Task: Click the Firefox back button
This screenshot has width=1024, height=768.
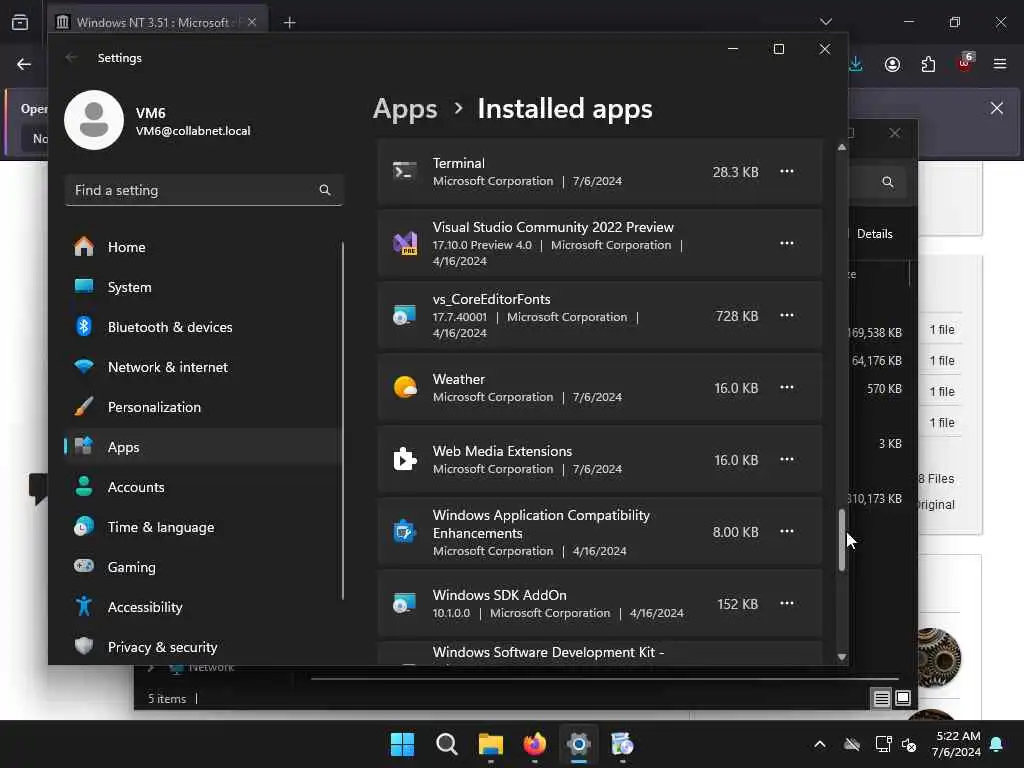Action: click(24, 64)
